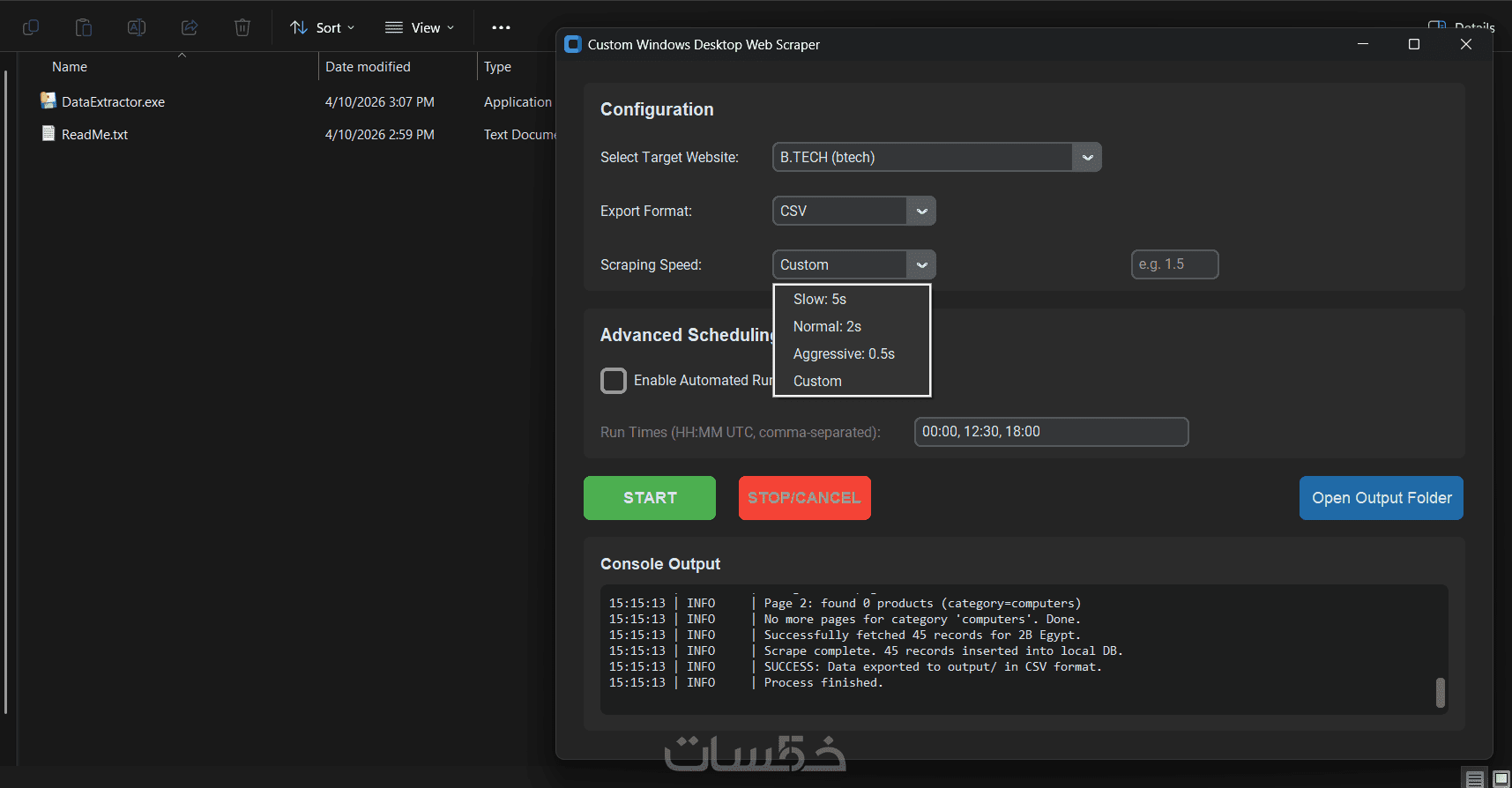Image resolution: width=1512 pixels, height=788 pixels.
Task: Click the 'Successfully fetched 45 records' console line
Action: click(x=922, y=636)
